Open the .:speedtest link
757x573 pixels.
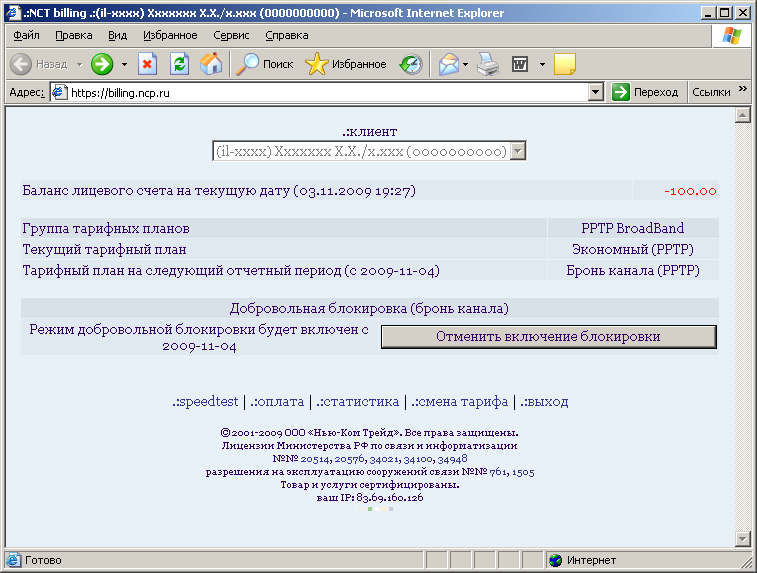205,402
